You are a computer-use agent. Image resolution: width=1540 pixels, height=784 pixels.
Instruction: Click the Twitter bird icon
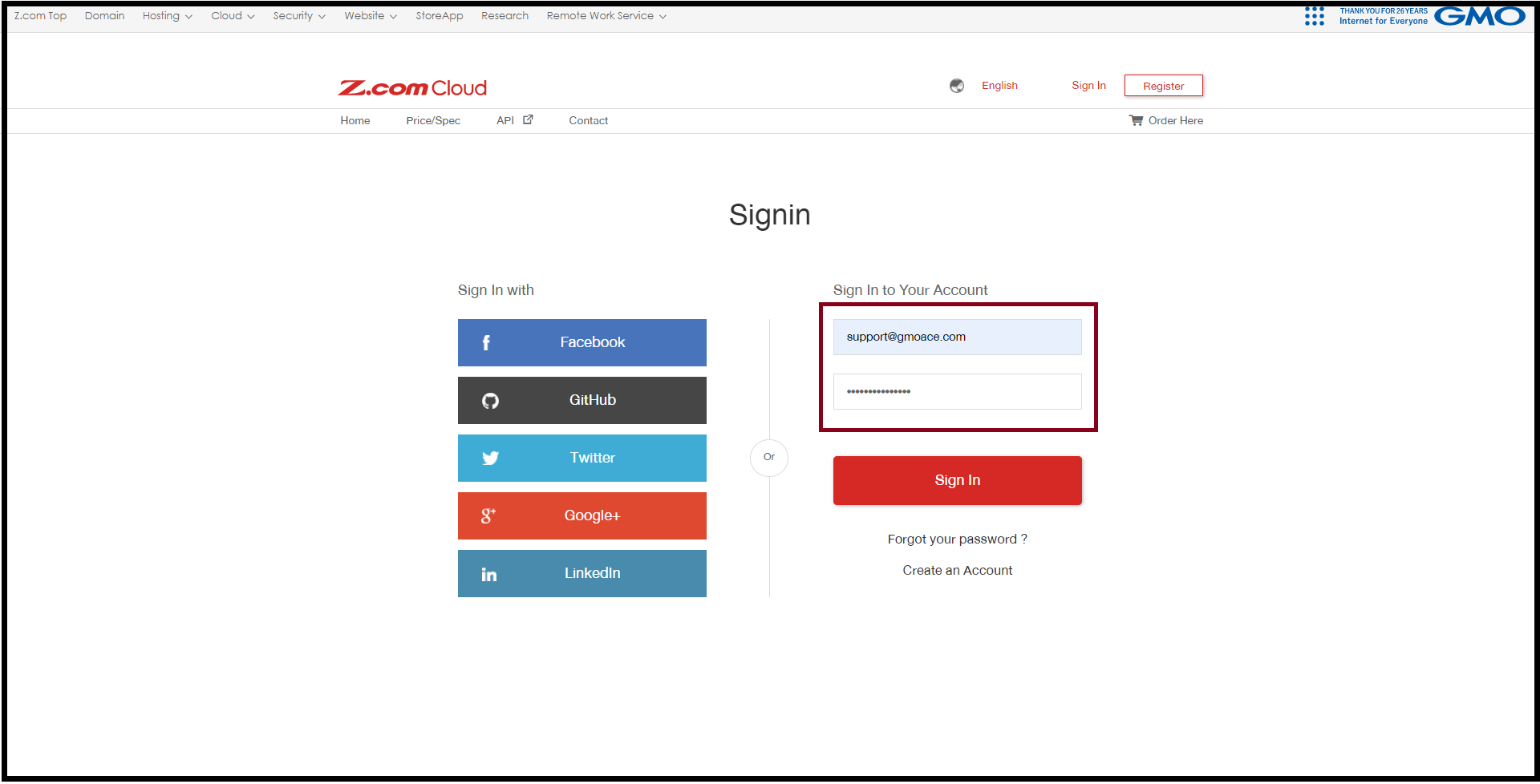tap(490, 459)
